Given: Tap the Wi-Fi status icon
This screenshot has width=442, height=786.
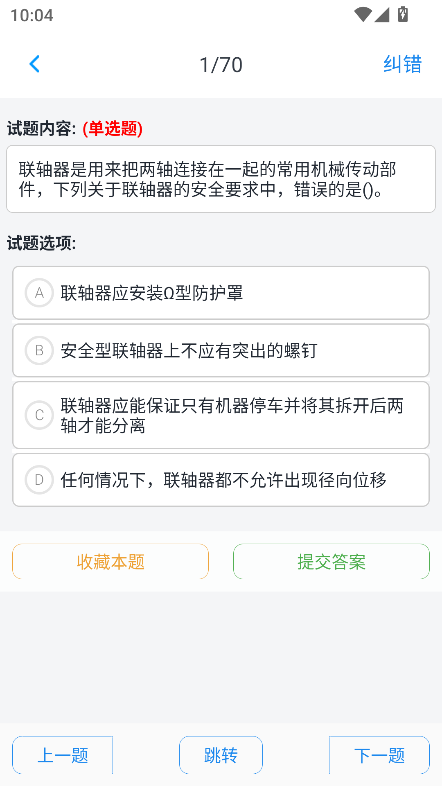Looking at the screenshot, I should pos(362,15).
